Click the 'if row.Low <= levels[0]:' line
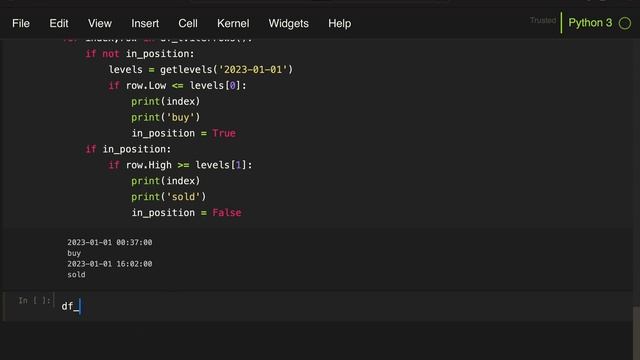 [177, 86]
